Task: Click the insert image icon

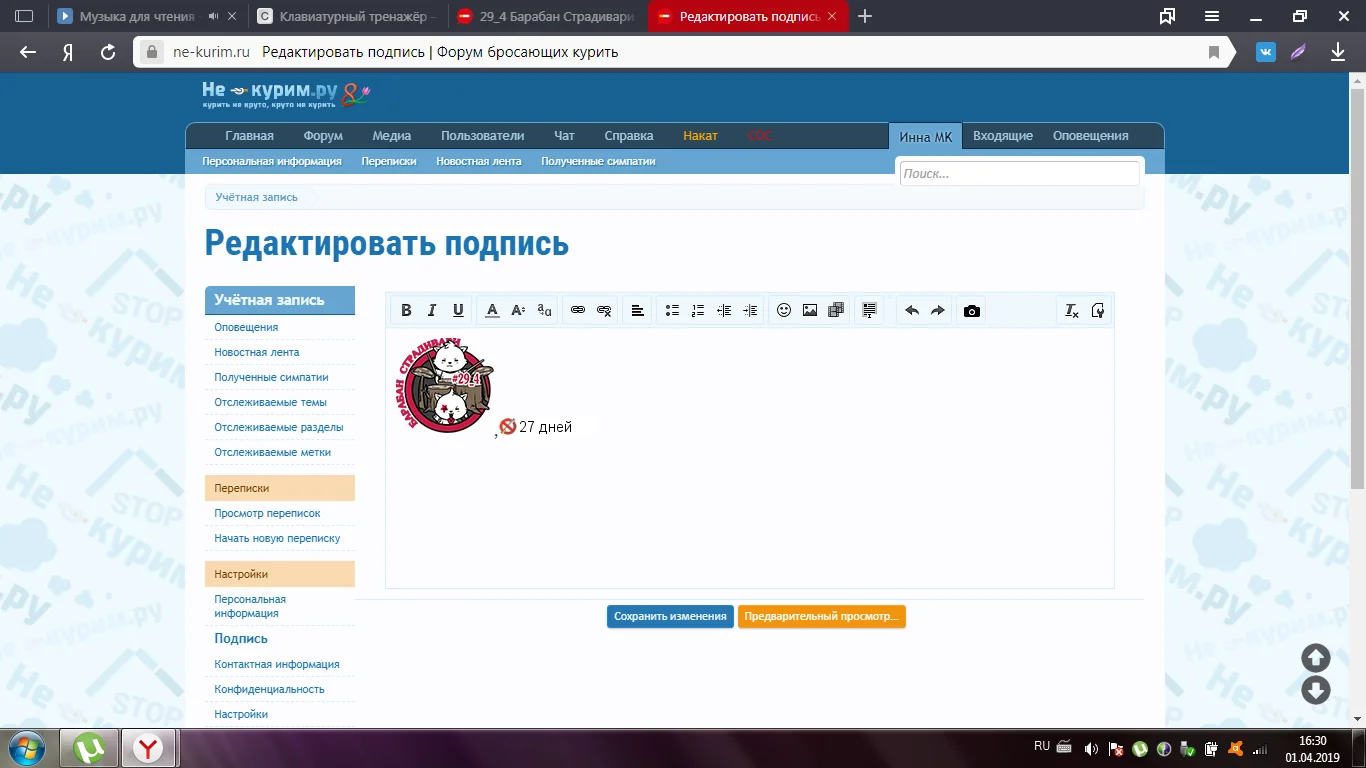Action: click(810, 311)
